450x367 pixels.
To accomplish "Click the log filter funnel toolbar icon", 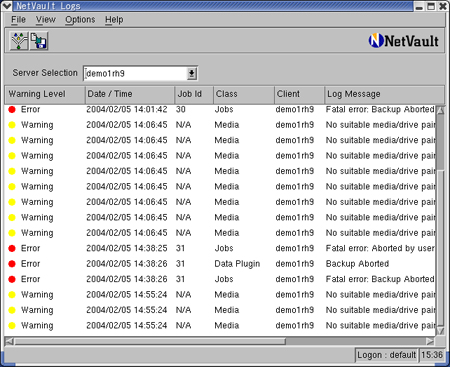I will 19,41.
